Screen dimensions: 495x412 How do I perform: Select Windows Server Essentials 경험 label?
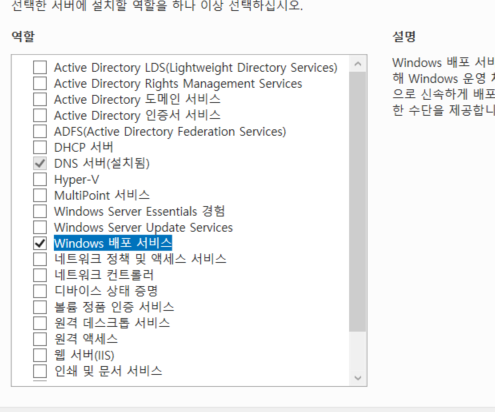pyautogui.click(x=139, y=211)
